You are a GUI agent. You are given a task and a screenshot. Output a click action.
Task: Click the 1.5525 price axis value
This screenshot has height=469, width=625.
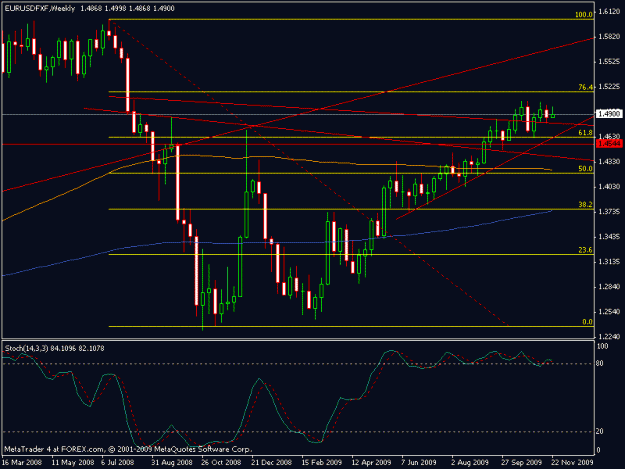click(x=609, y=62)
